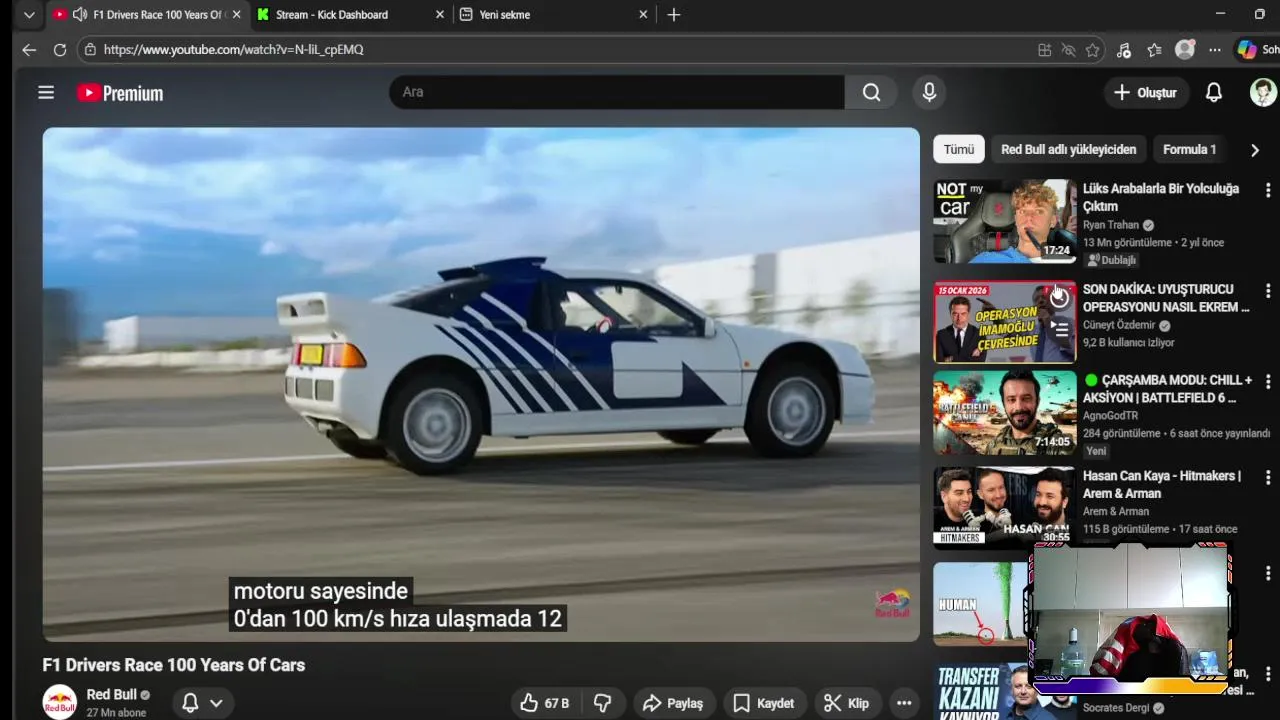The image size is (1280, 720).
Task: Like the video with thumbs up 67 B
Action: pyautogui.click(x=545, y=703)
